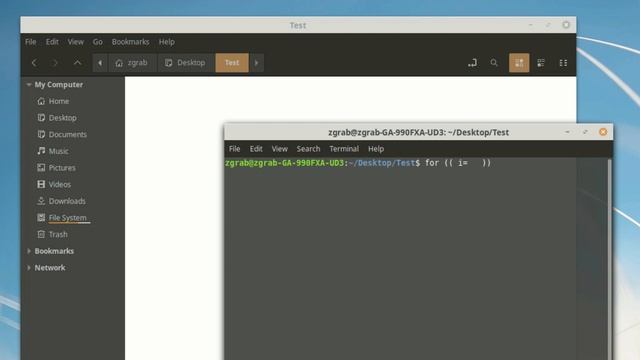Screen dimensions: 640x360
Task: Switch to compact view
Action: click(563, 63)
